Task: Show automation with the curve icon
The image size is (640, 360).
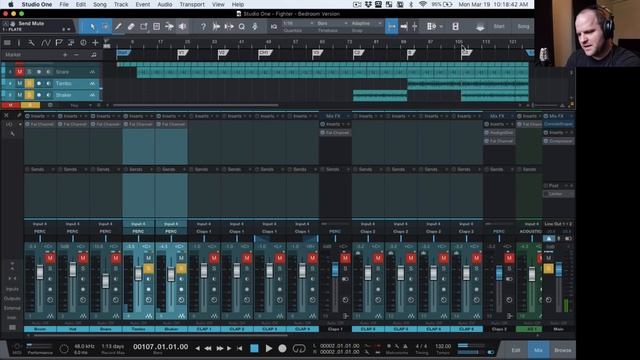Action: tap(45, 42)
